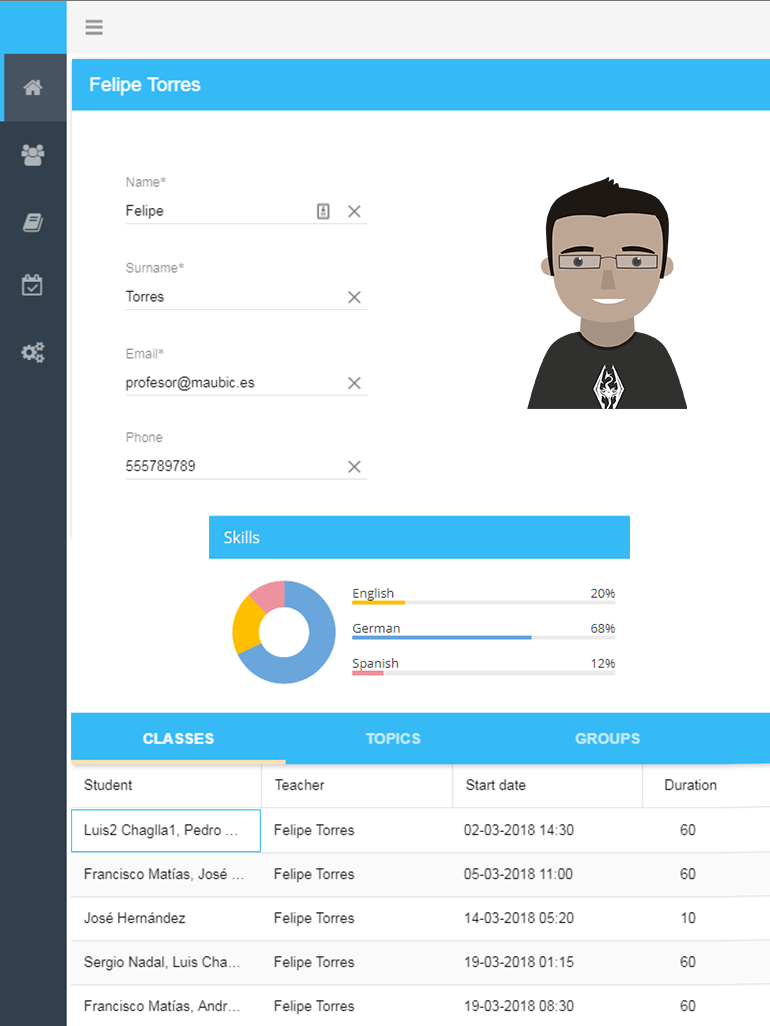Screen dimensions: 770x1026
Task: Clear the Surname field with X
Action: point(354,297)
